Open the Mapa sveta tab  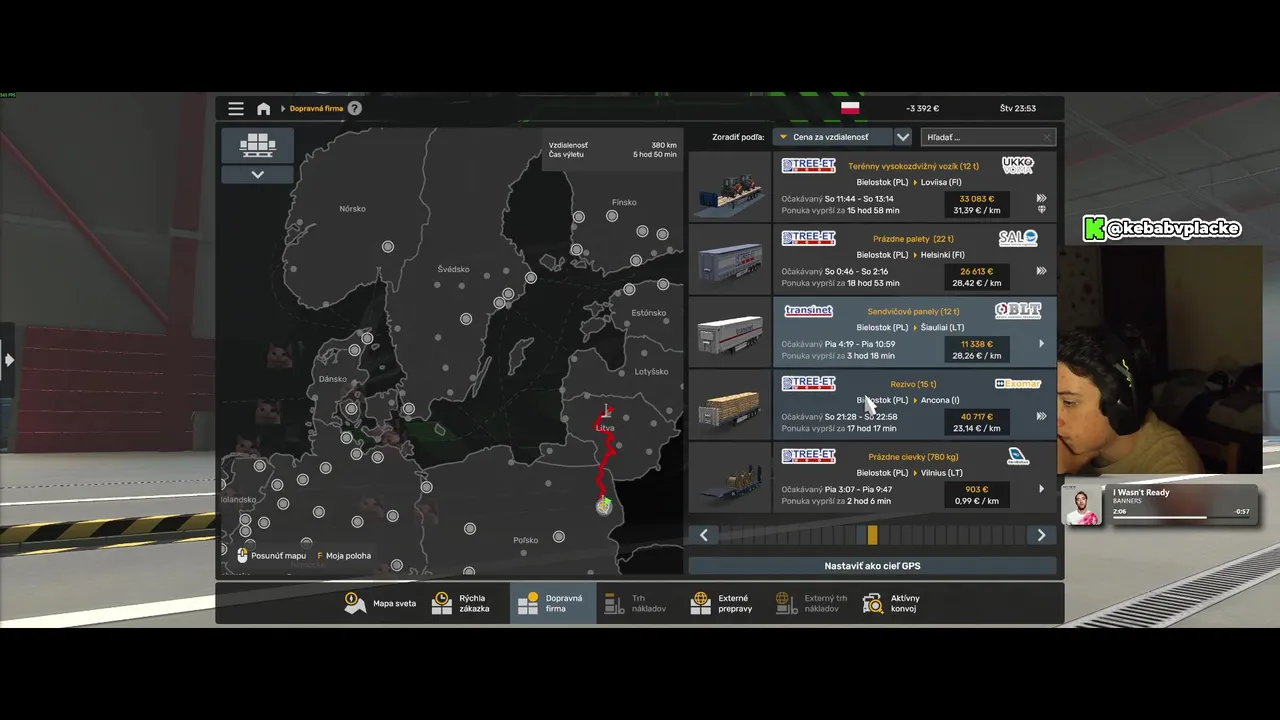tap(380, 603)
